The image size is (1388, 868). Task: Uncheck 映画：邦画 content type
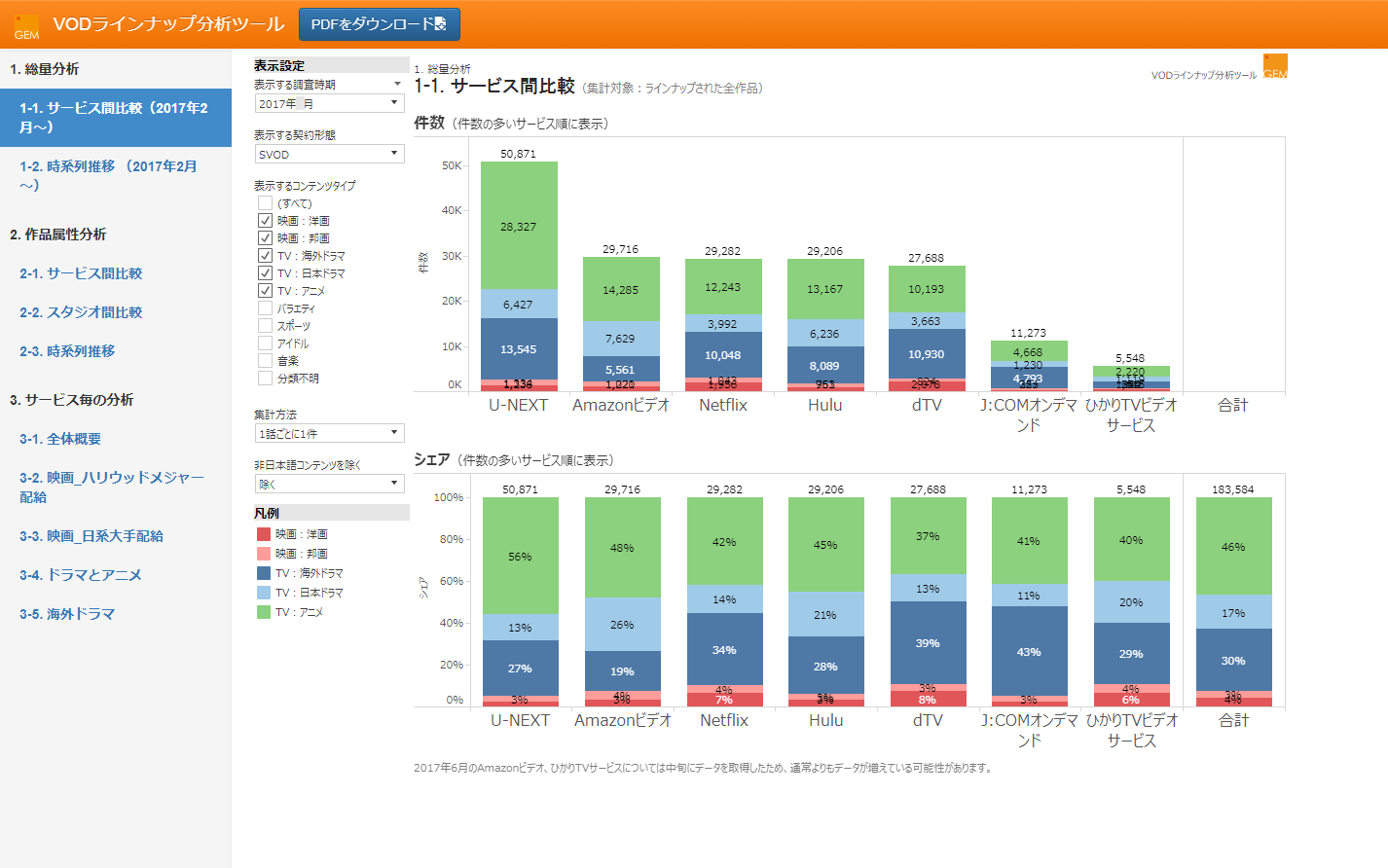[265, 238]
